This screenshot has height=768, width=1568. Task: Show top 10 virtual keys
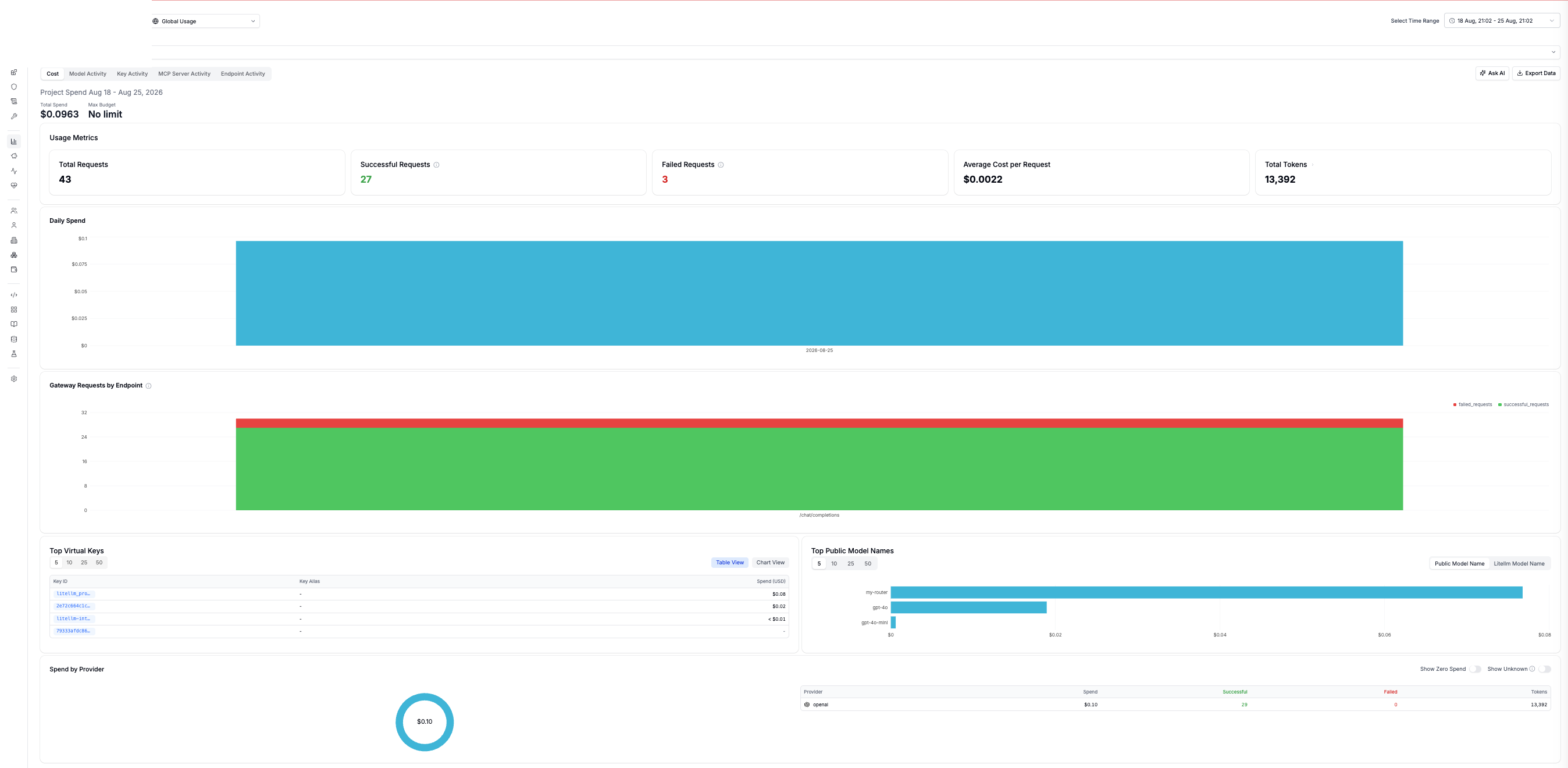[69, 563]
